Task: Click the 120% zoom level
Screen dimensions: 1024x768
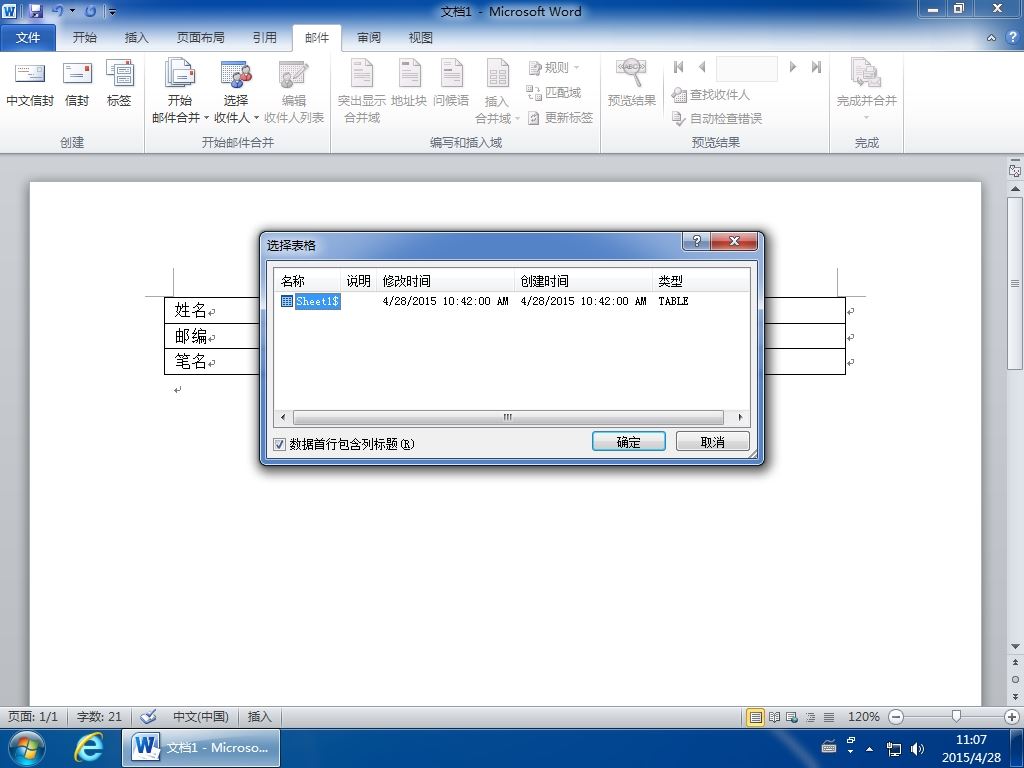Action: click(863, 717)
